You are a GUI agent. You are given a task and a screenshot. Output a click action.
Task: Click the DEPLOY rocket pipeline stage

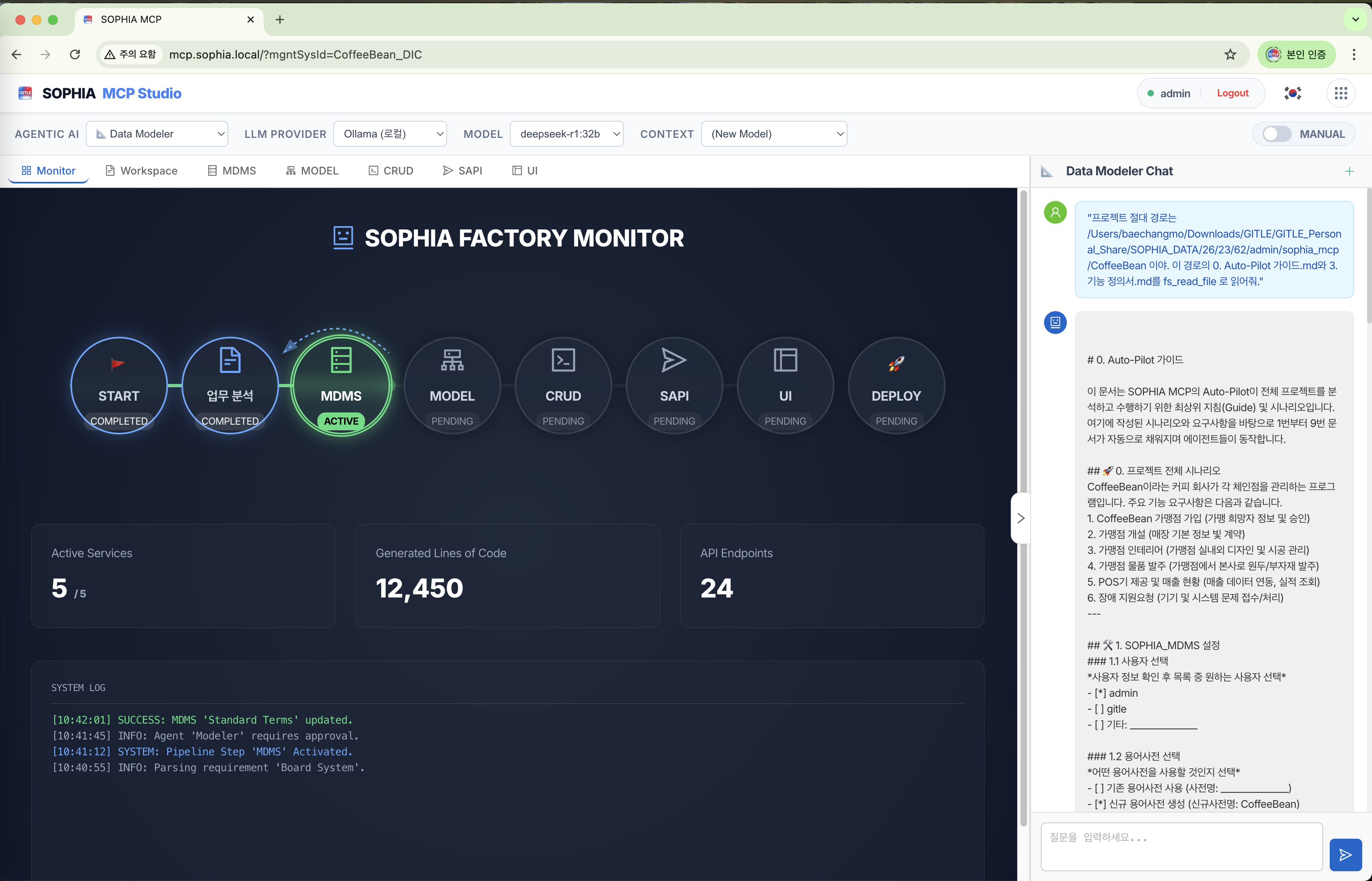pyautogui.click(x=896, y=385)
